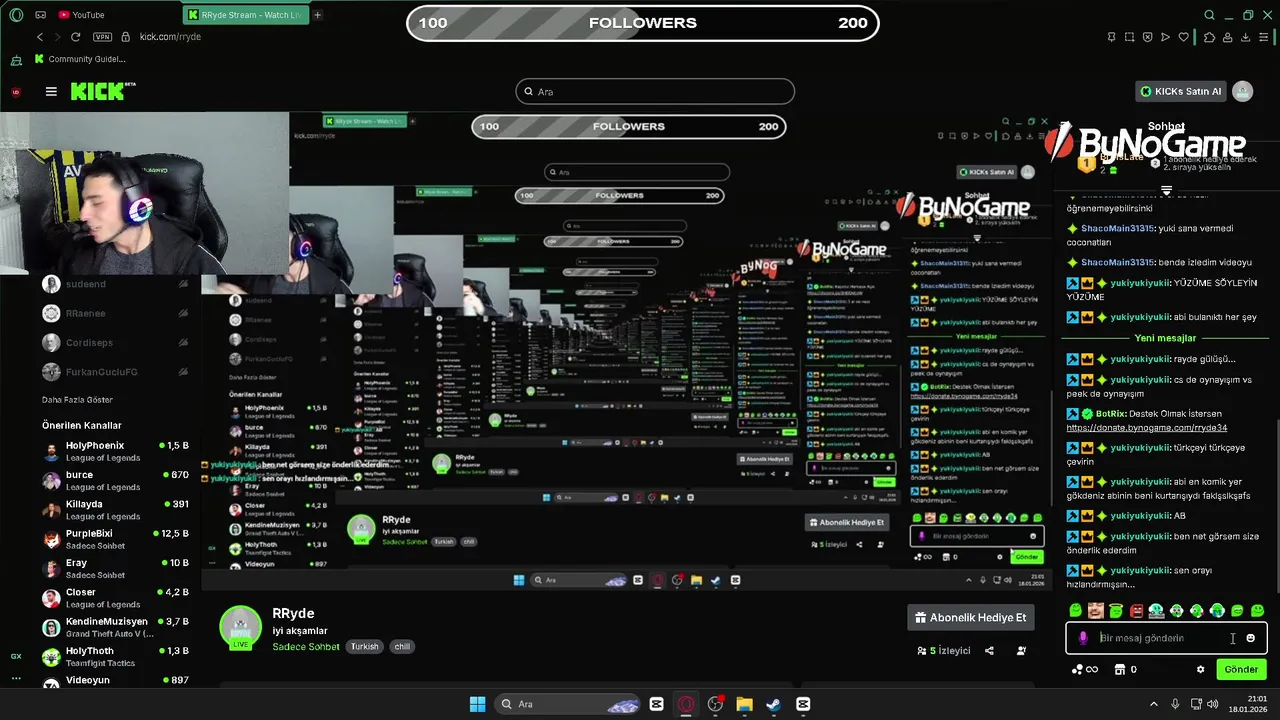Open File Explorer from taskbar
The image size is (1280, 720).
pos(744,704)
